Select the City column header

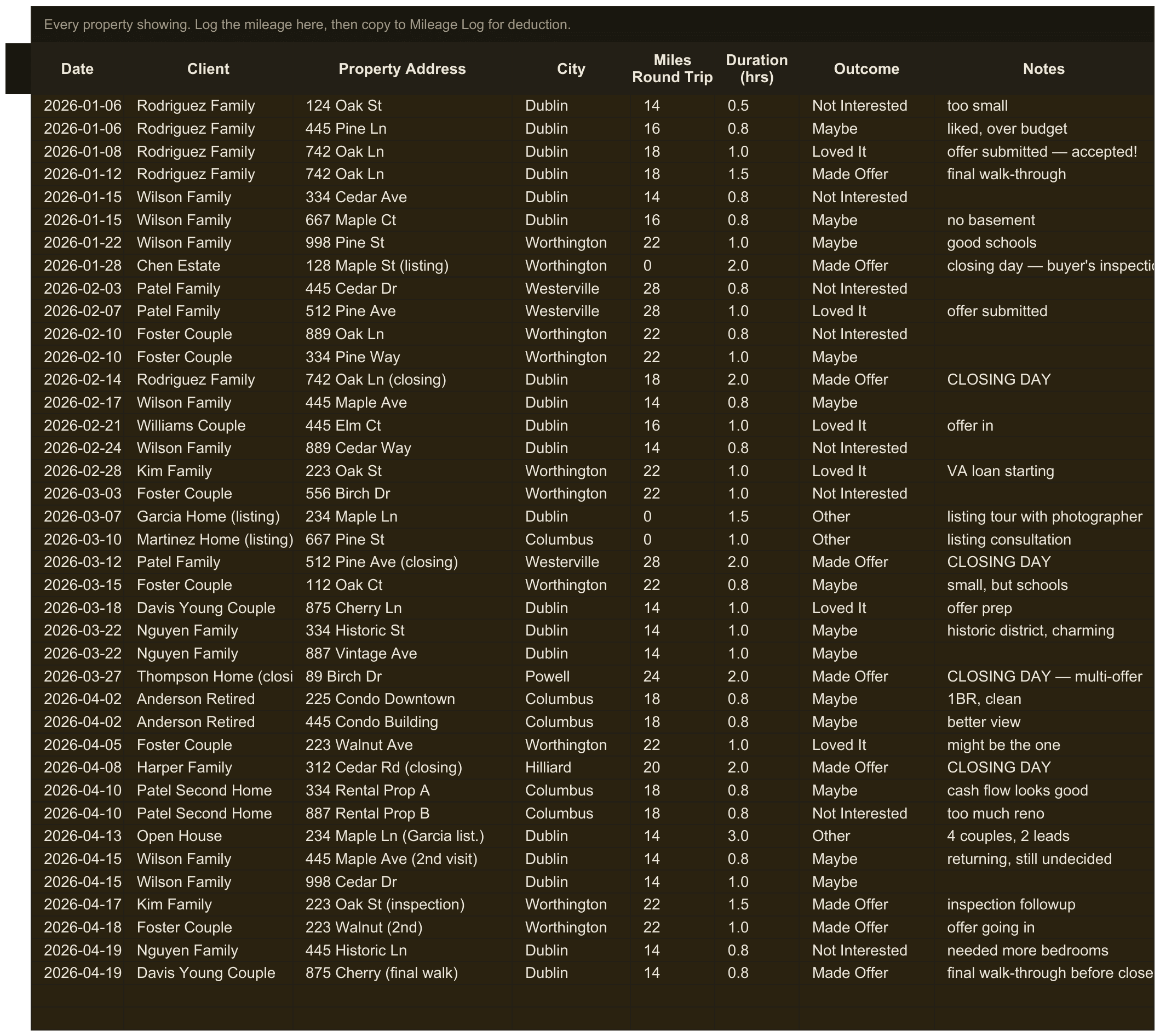tap(571, 69)
